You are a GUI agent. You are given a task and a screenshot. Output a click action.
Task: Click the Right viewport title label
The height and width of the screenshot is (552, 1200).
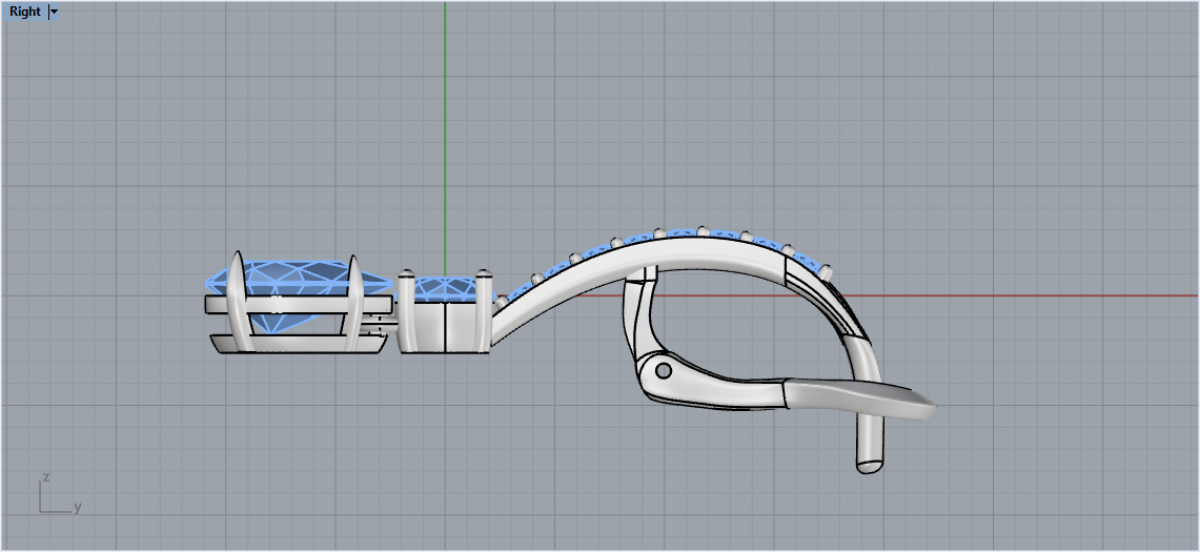point(25,12)
